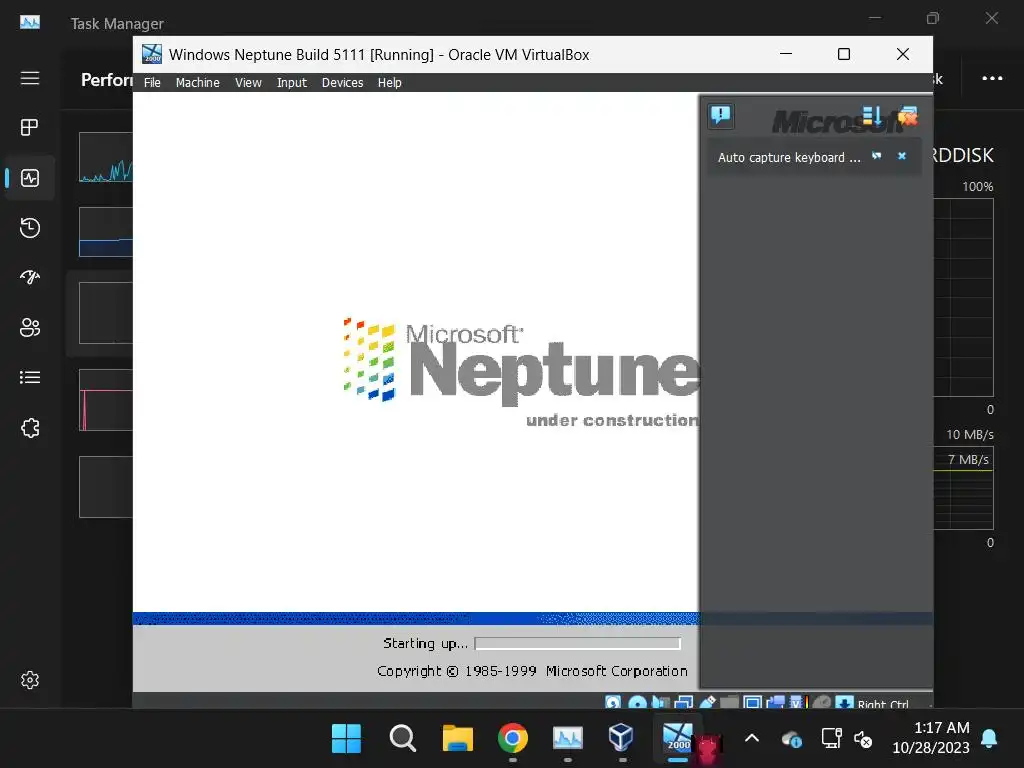Click the OneDrive cloud tray icon
Image resolution: width=1024 pixels, height=768 pixels.
click(x=792, y=739)
